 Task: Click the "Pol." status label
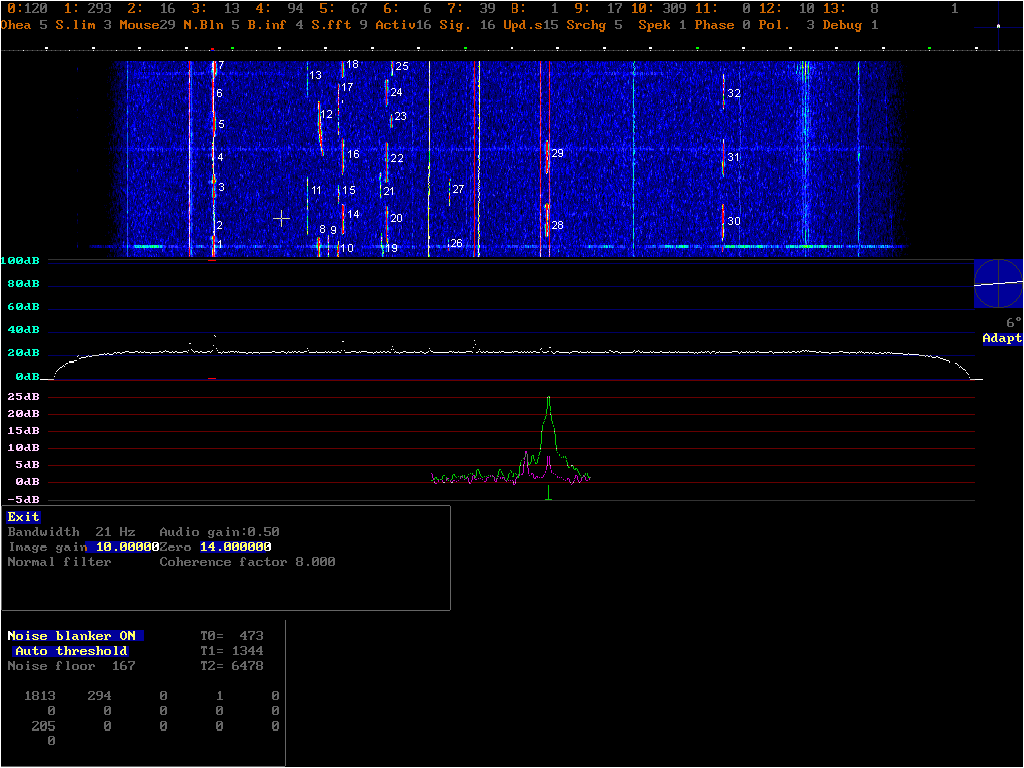point(774,25)
